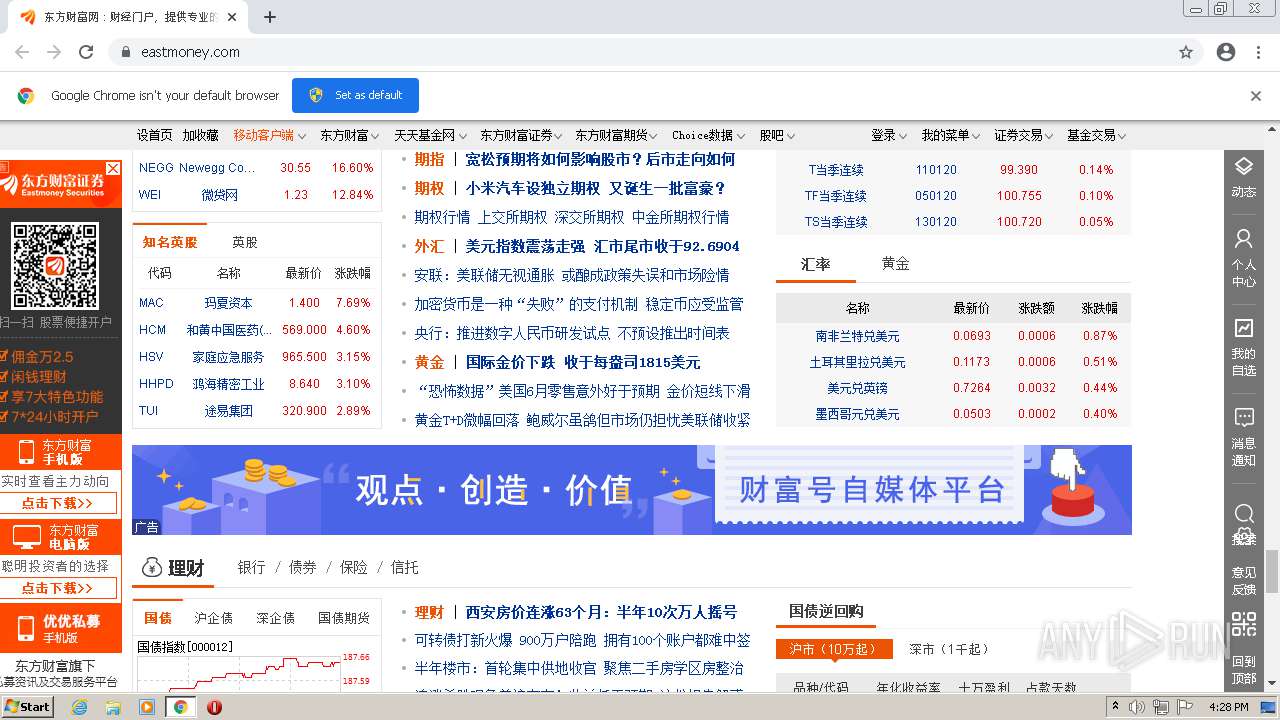Open the Windows Start menu
This screenshot has height=720, width=1280.
27,706
